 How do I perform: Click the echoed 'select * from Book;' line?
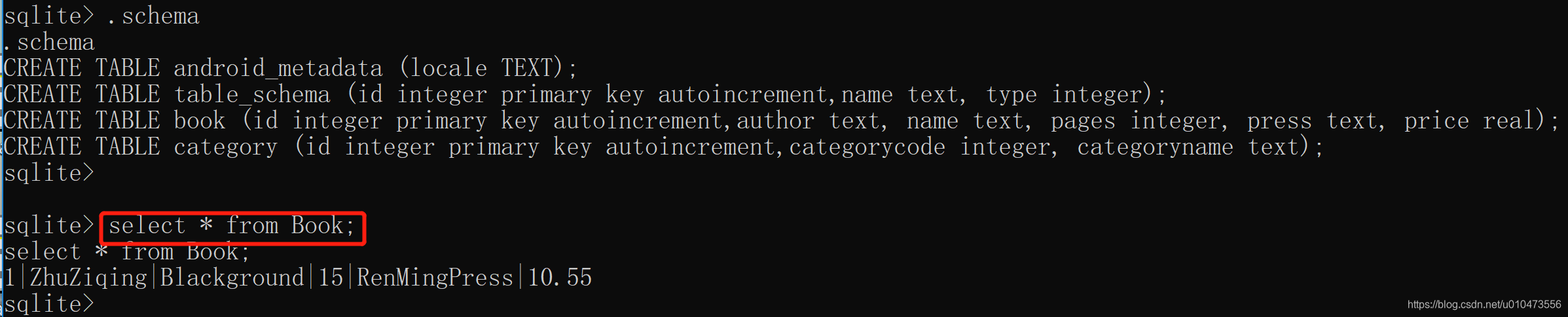click(x=128, y=252)
